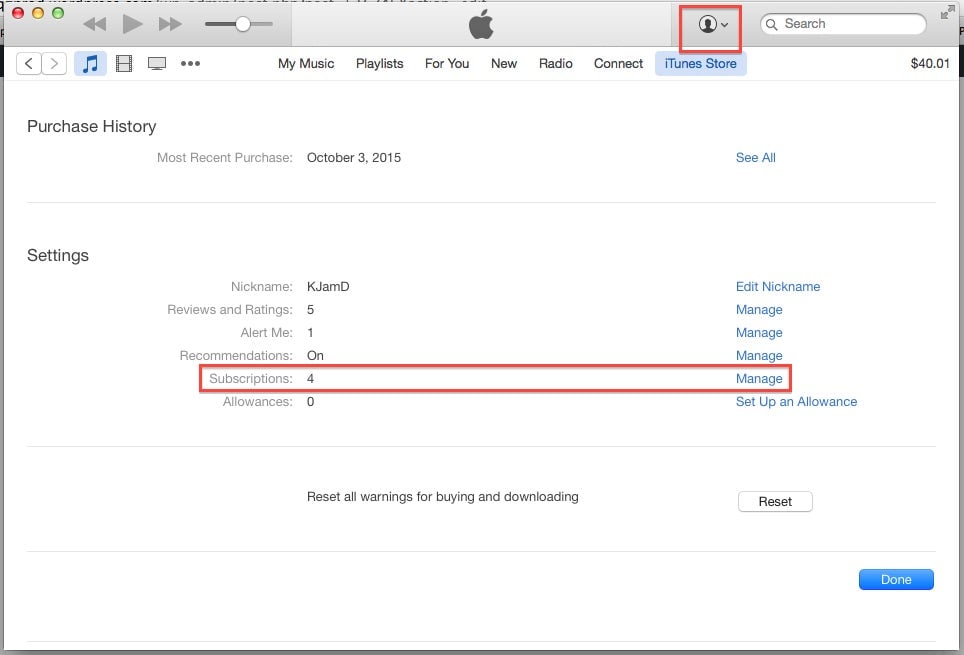This screenshot has height=655, width=964.
Task: Switch to the Music library icon
Action: pos(90,63)
